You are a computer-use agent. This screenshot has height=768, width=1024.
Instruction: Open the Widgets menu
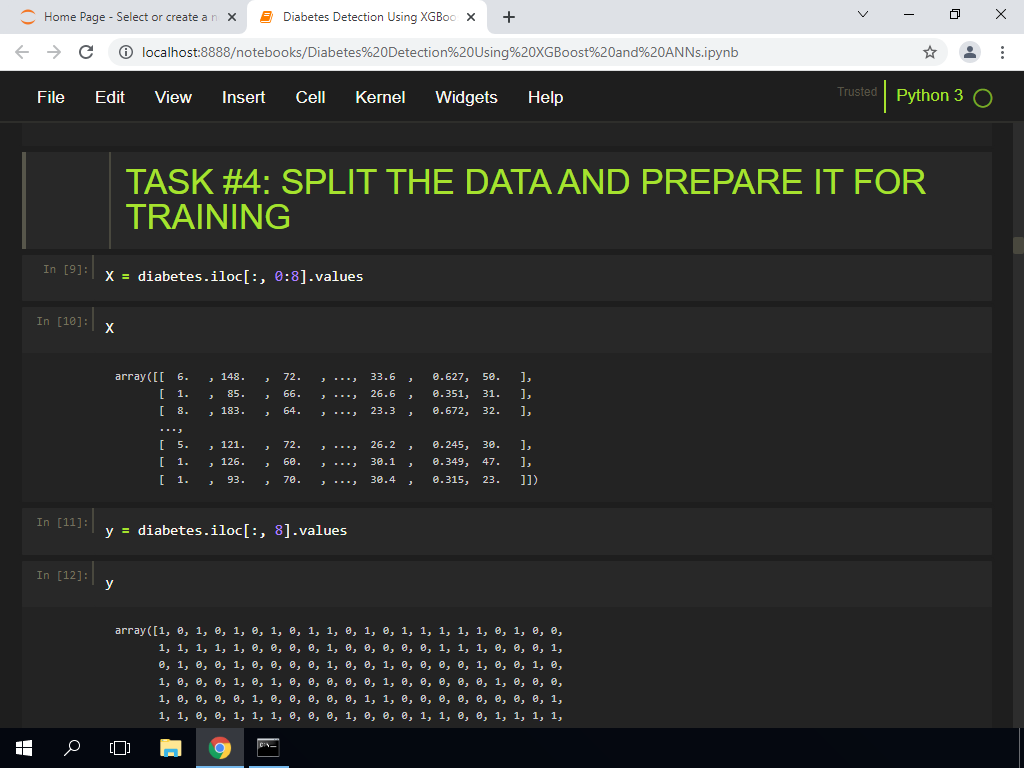click(466, 97)
